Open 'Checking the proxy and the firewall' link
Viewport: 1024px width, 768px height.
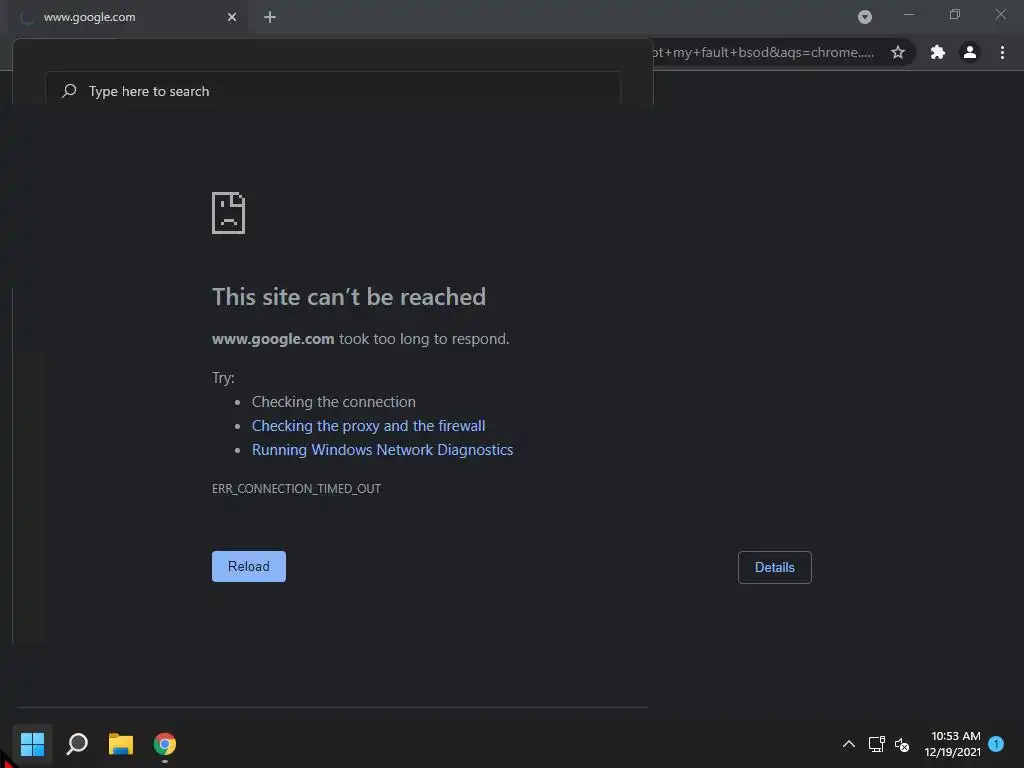click(368, 426)
